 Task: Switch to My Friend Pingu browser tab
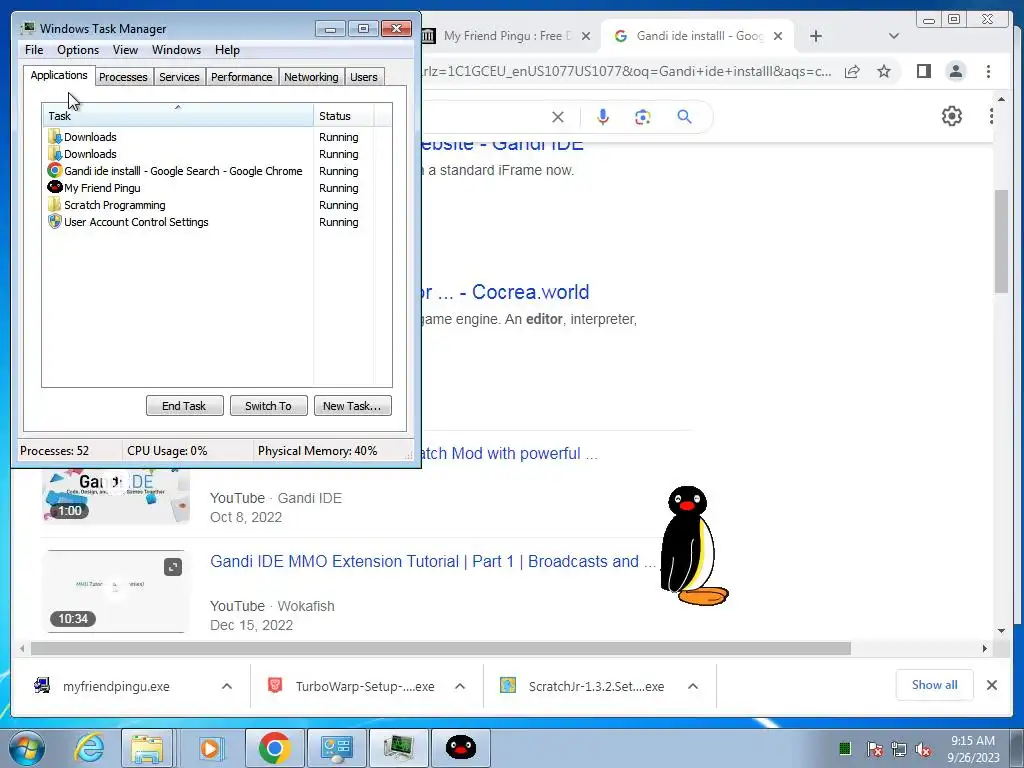[x=505, y=36]
